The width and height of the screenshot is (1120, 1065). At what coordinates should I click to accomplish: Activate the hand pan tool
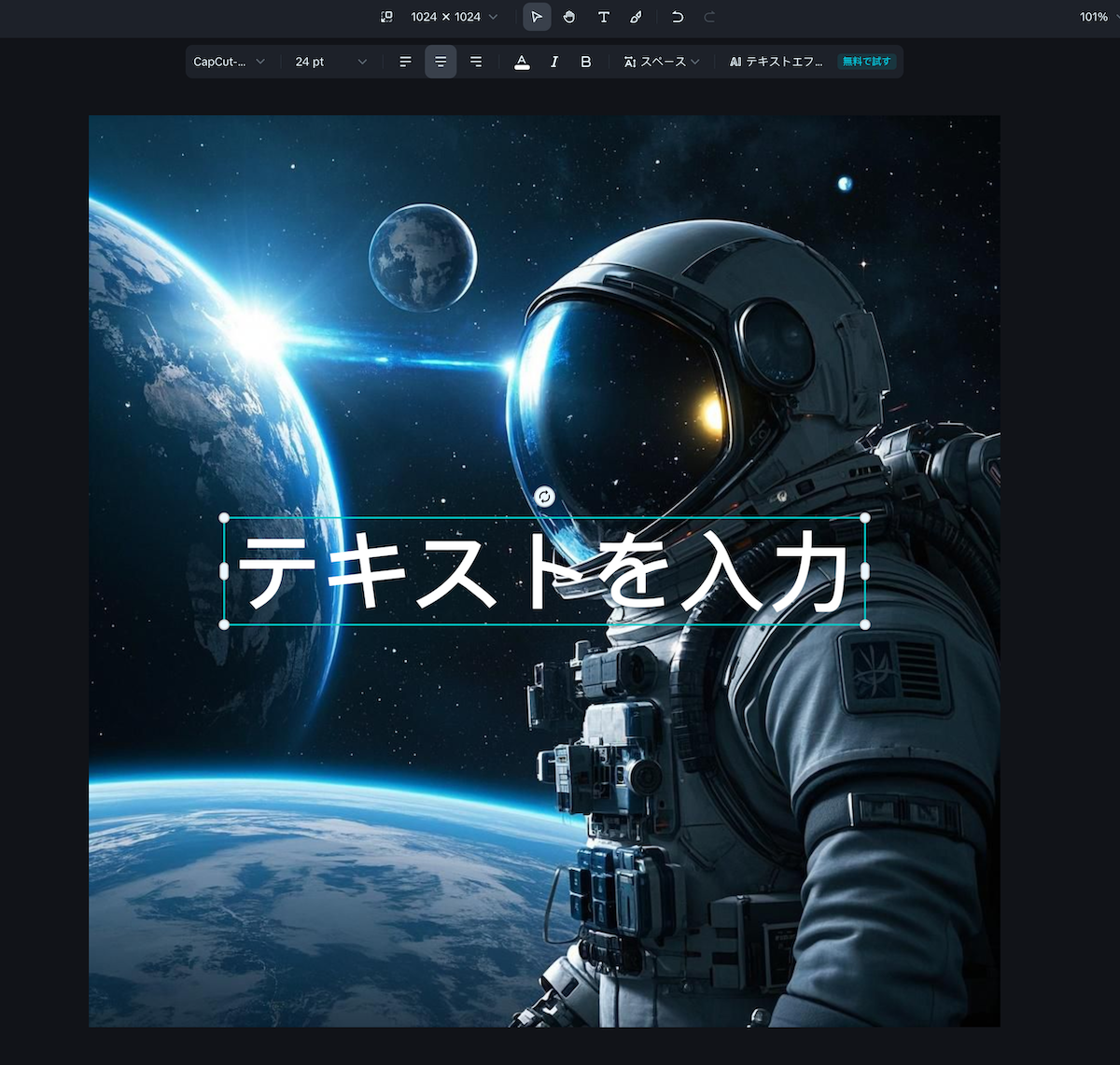[570, 17]
